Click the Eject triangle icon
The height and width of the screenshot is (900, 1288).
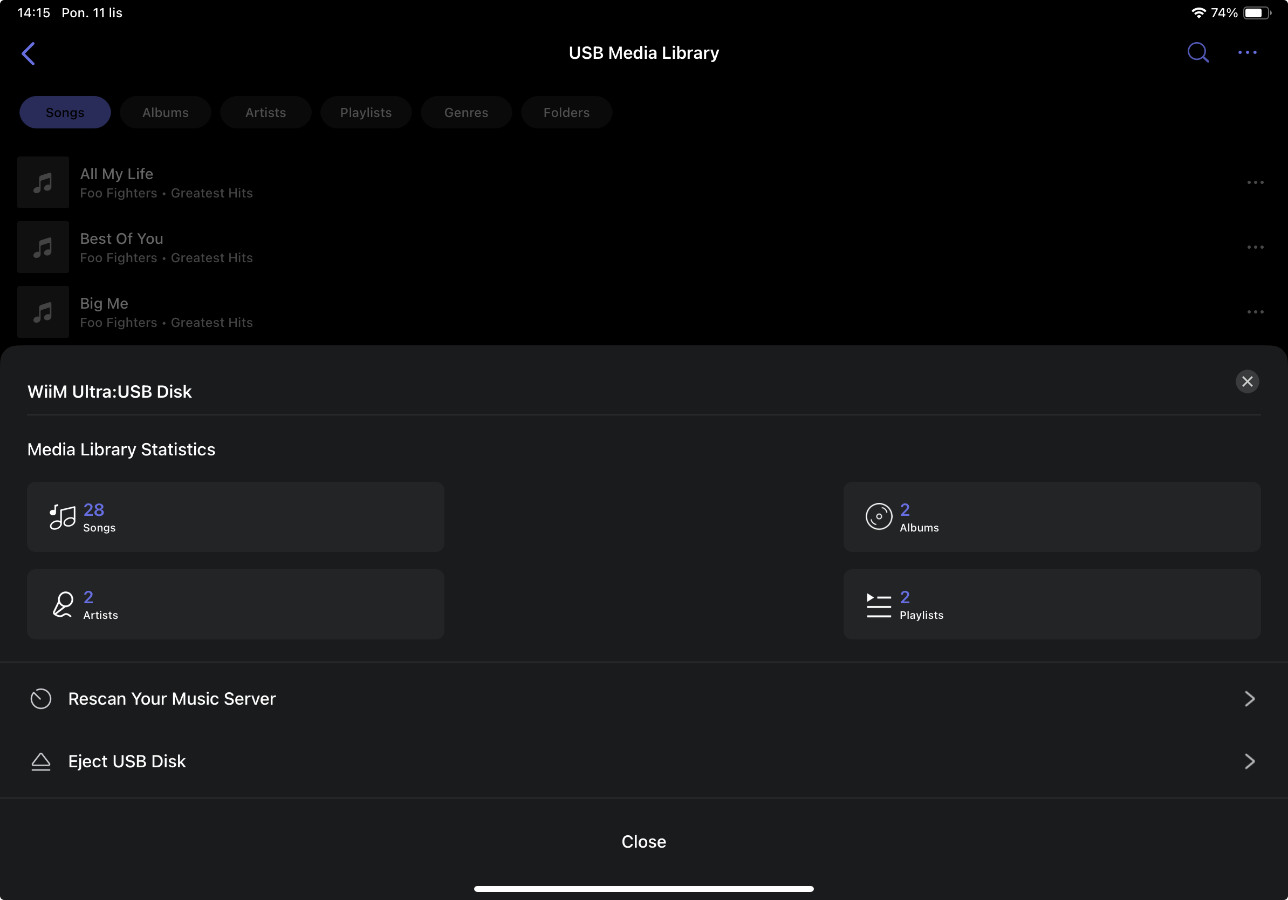(41, 762)
